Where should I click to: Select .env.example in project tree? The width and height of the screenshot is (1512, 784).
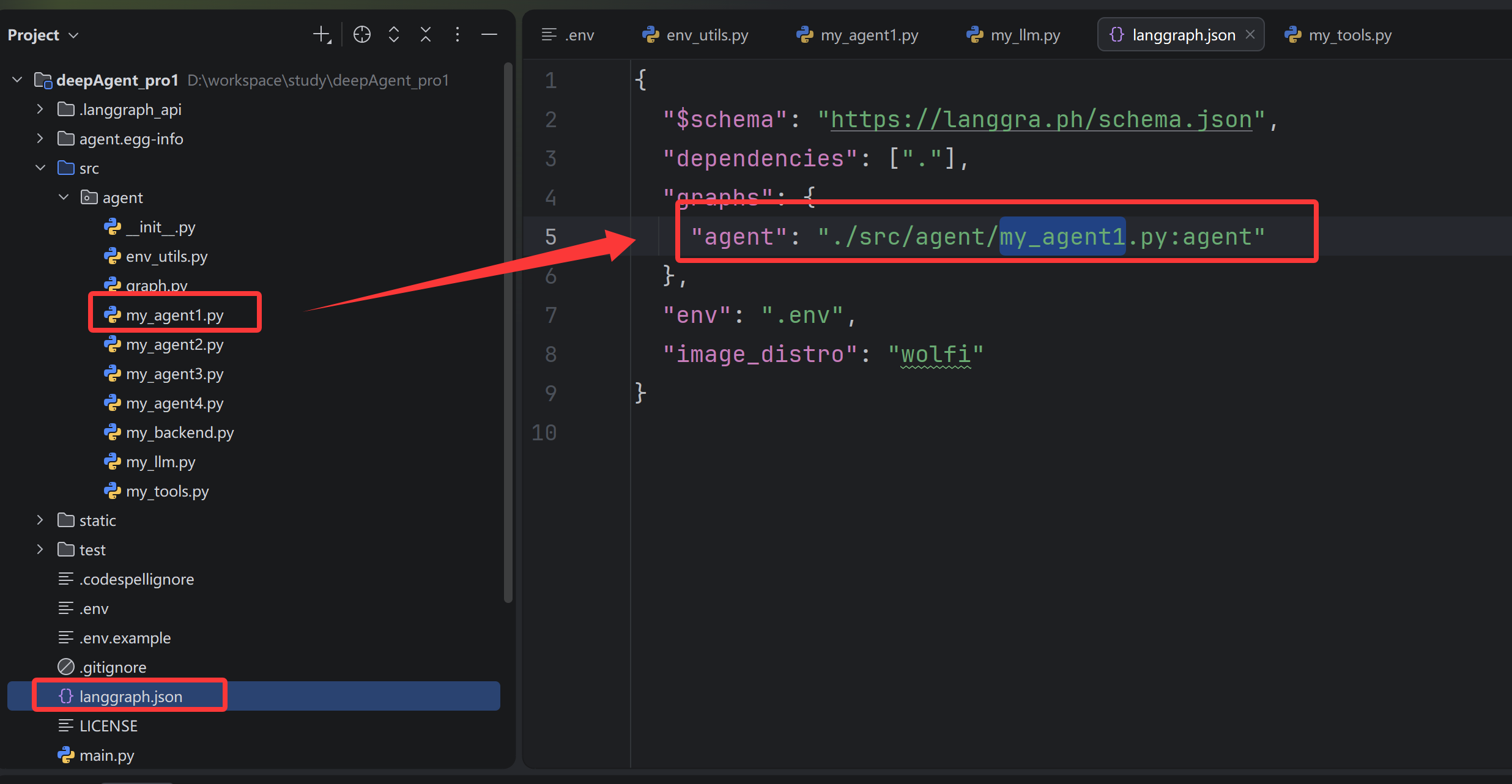click(125, 638)
